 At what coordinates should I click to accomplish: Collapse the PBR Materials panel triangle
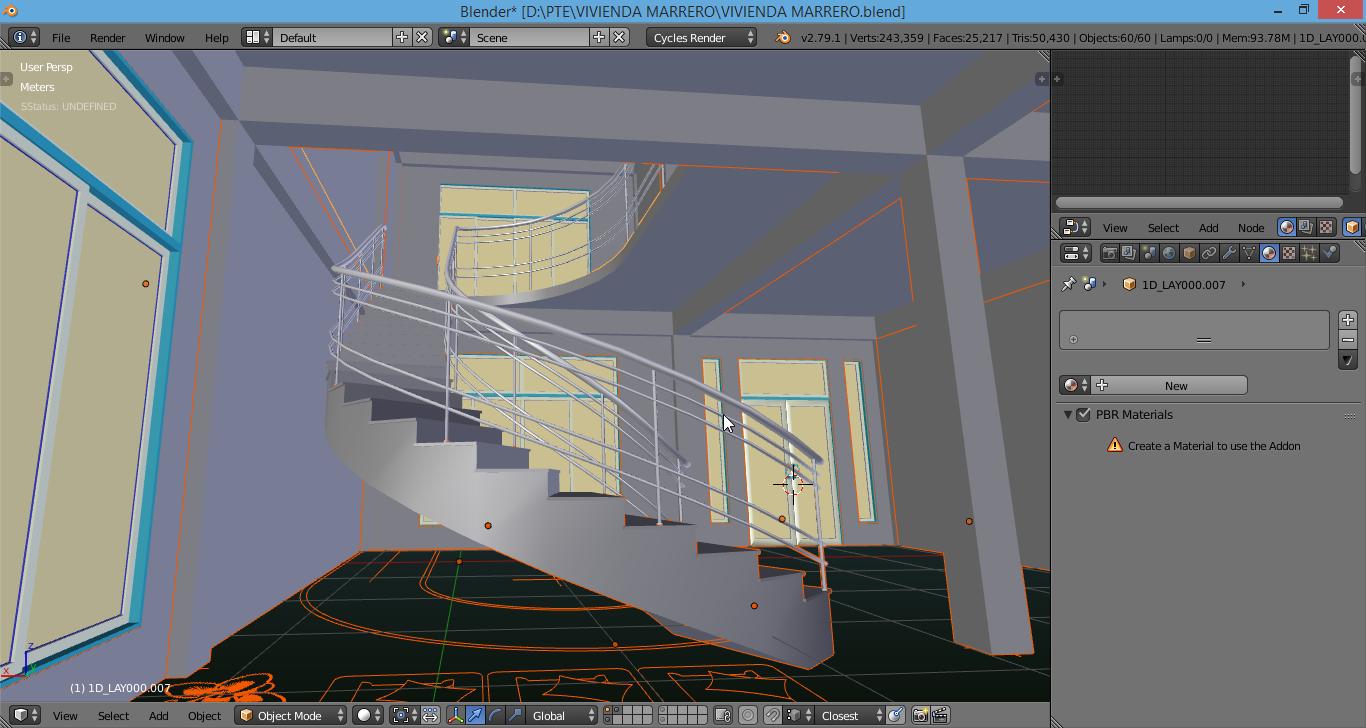(1068, 414)
